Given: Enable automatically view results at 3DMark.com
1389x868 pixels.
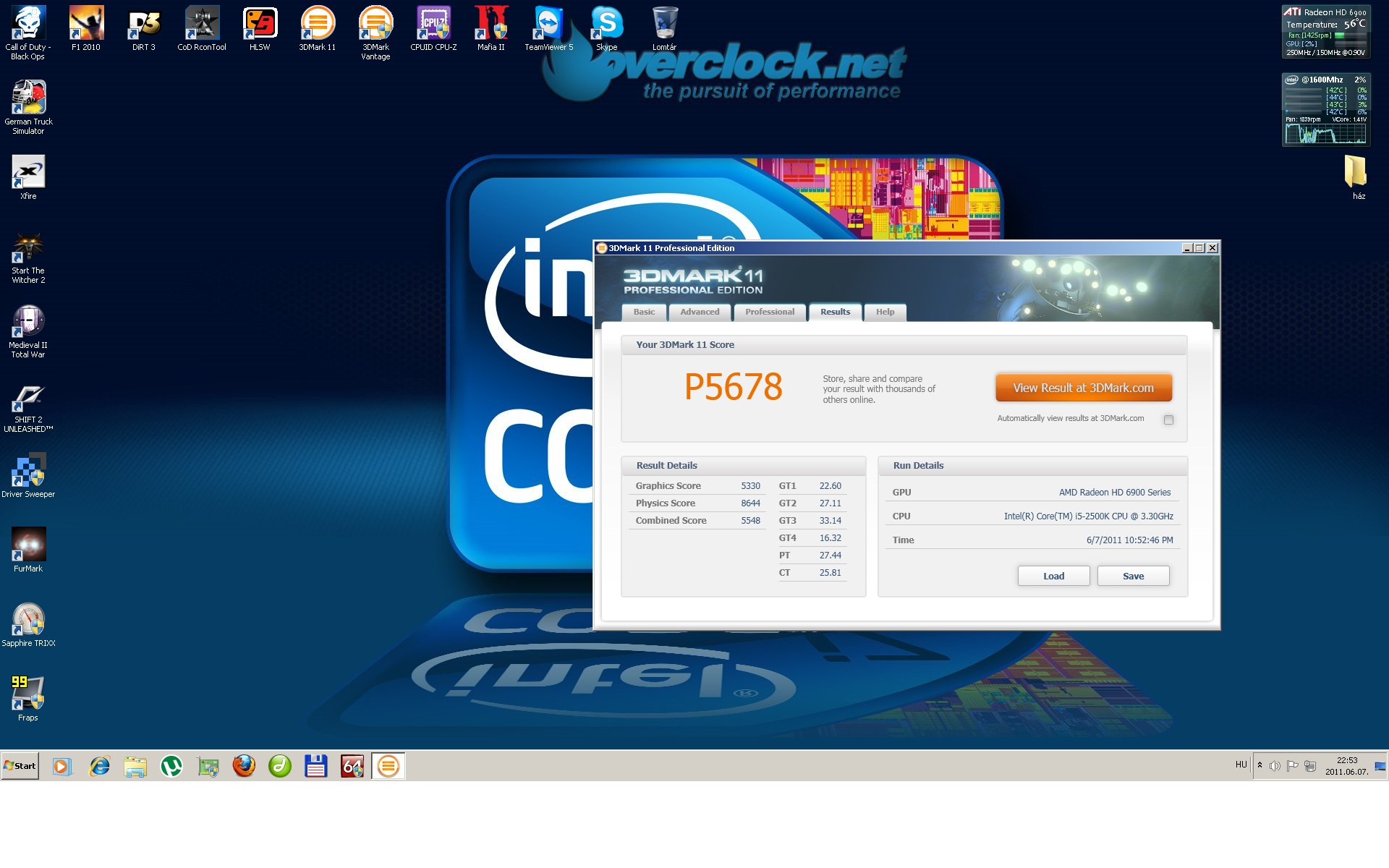Looking at the screenshot, I should point(1168,420).
